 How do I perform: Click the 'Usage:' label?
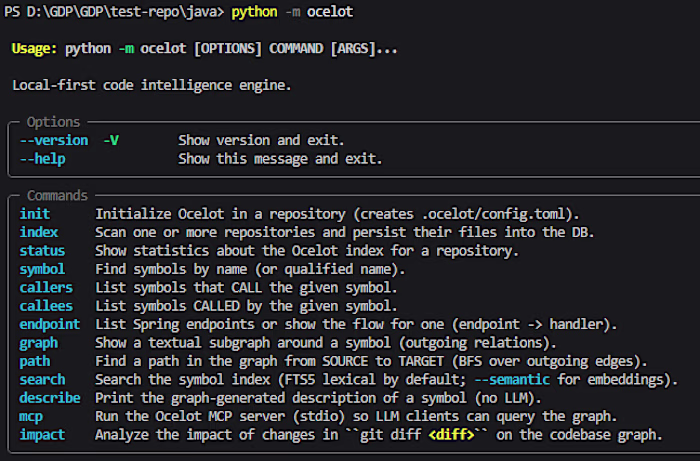tap(34, 48)
